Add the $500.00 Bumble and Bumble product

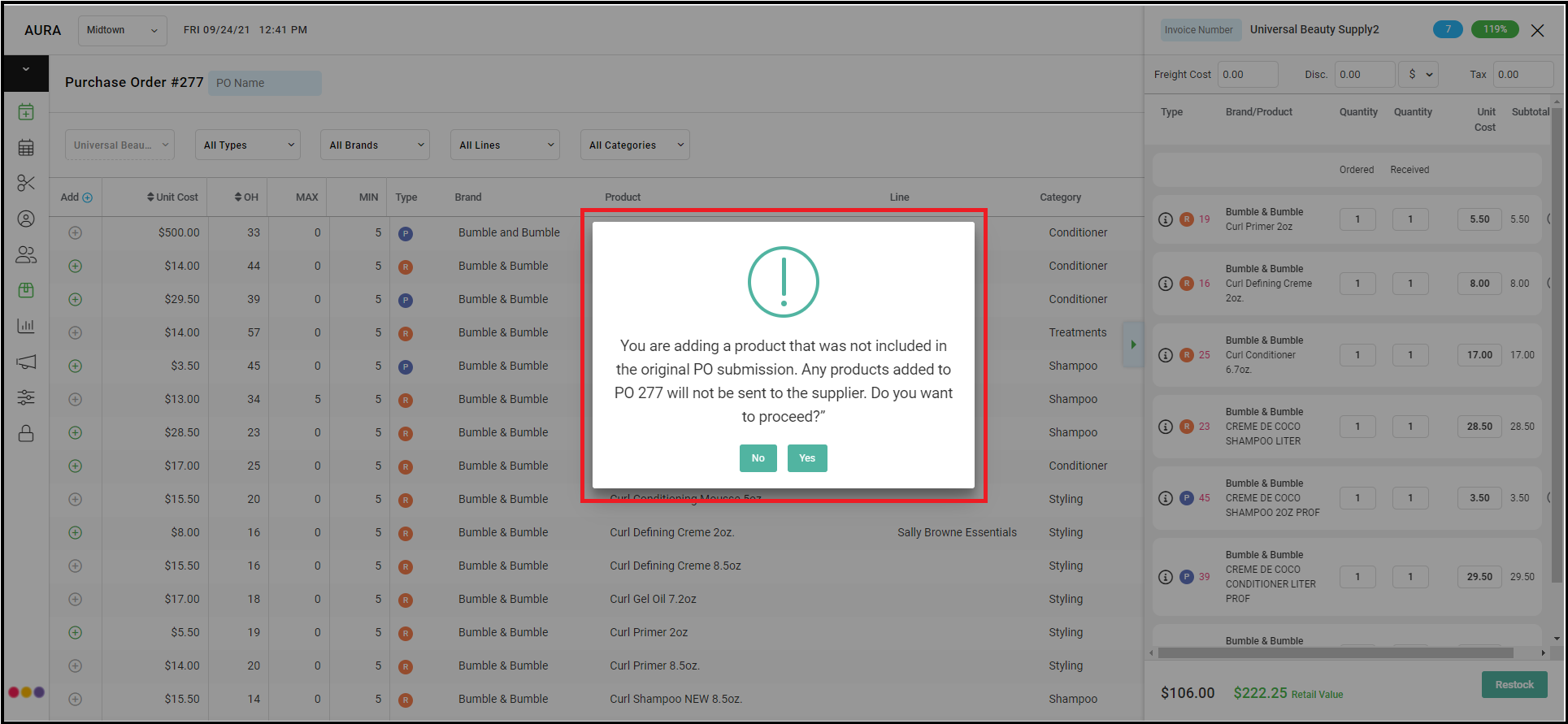click(75, 232)
